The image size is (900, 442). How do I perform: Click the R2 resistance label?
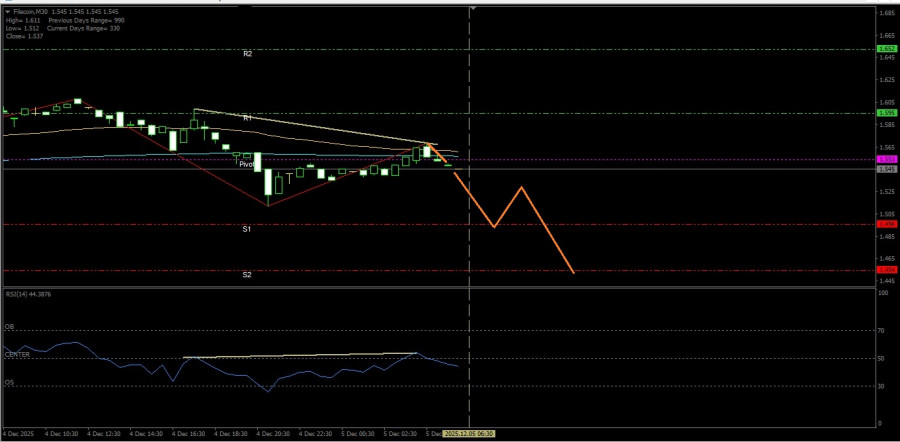point(247,53)
